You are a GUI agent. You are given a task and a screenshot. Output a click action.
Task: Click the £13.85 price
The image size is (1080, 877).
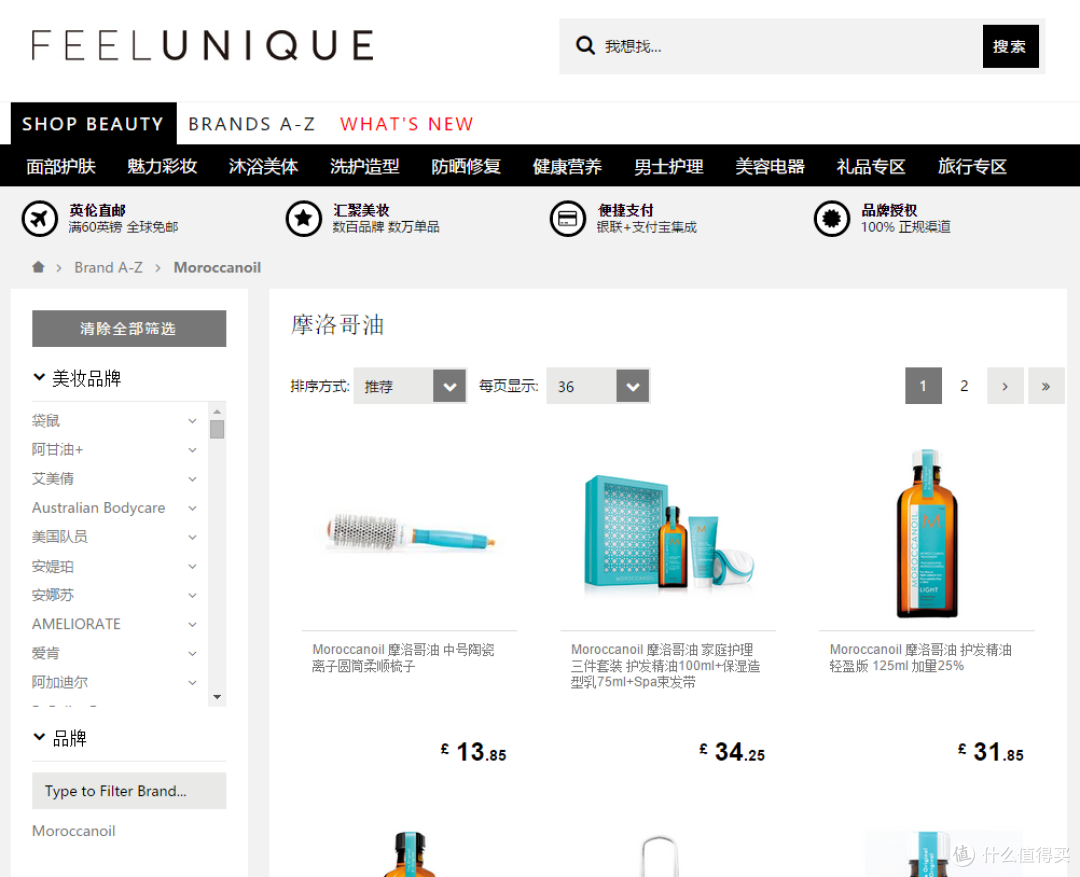[473, 752]
